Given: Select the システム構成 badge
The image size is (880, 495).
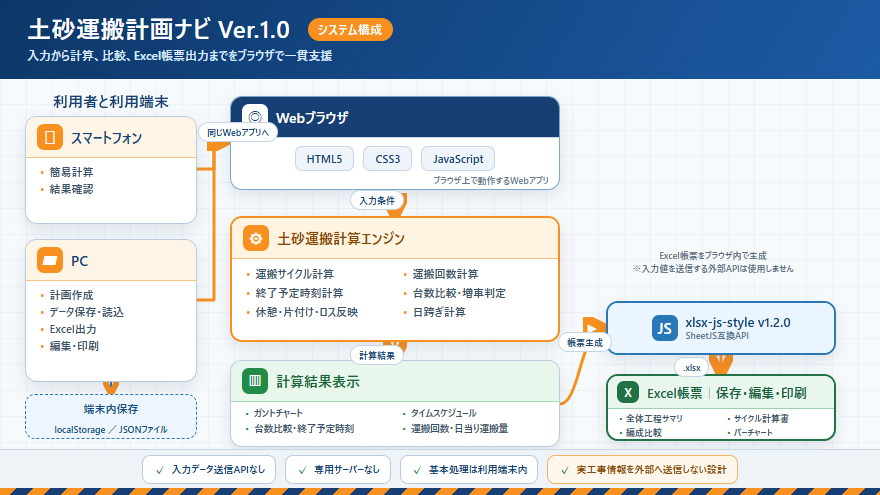Looking at the screenshot, I should click(350, 30).
